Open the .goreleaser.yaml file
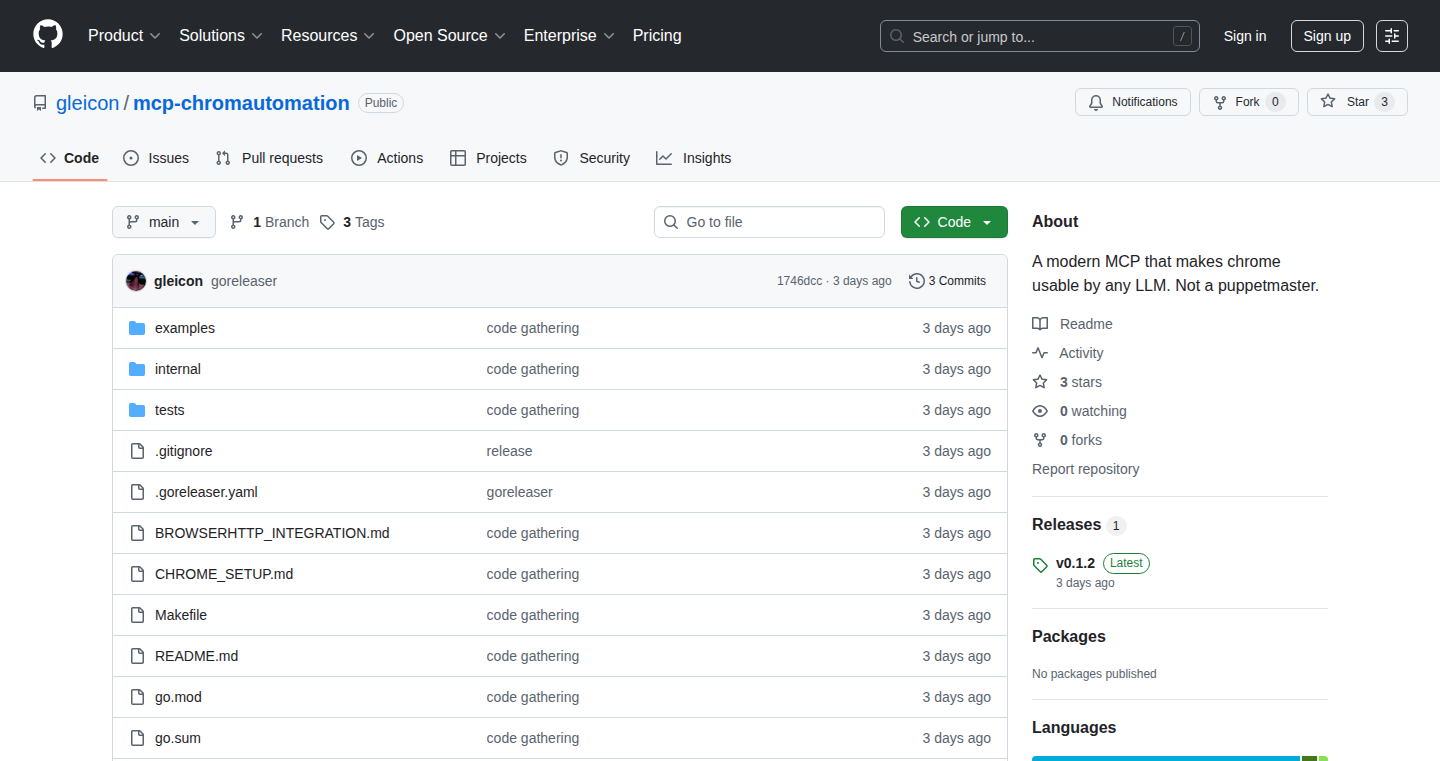 (206, 492)
